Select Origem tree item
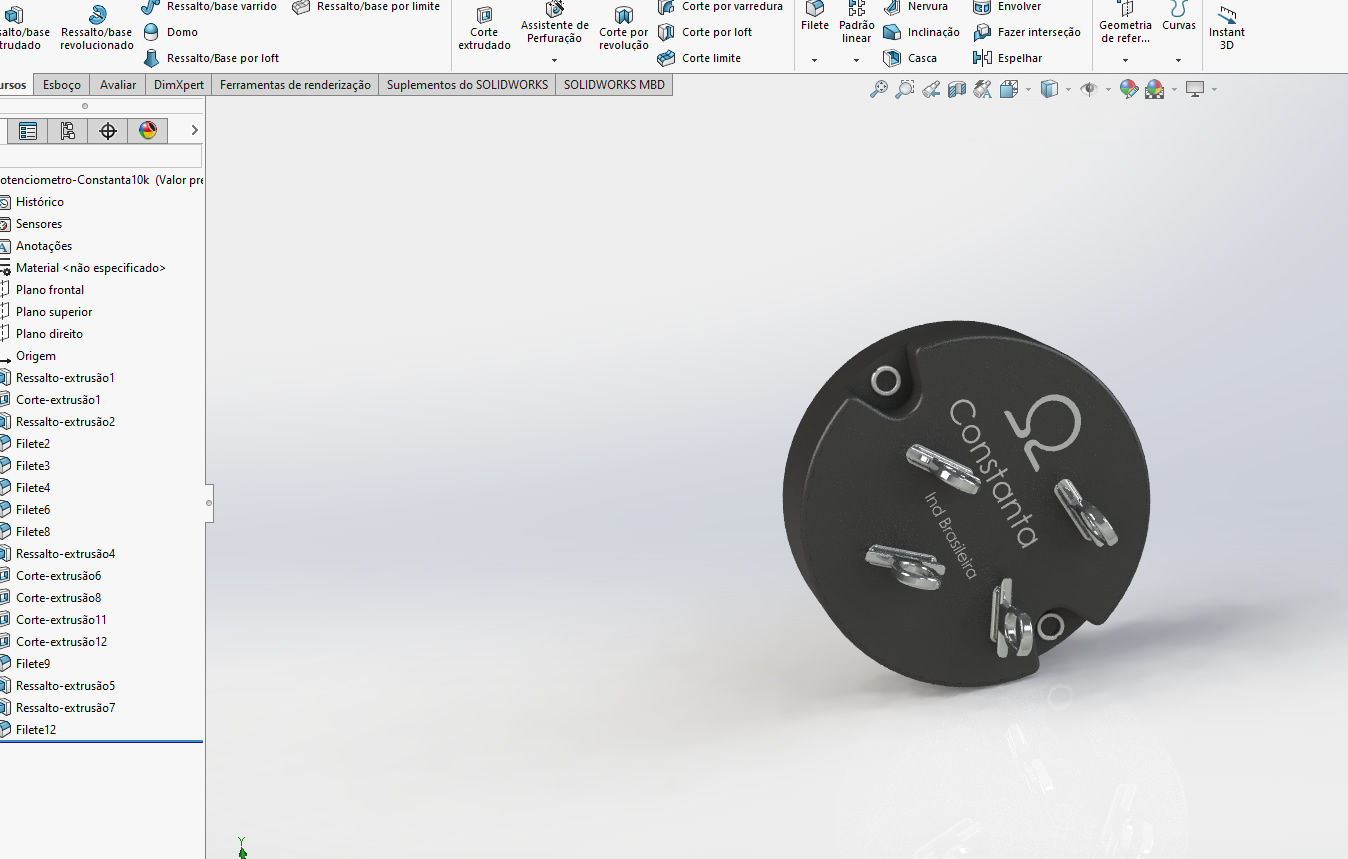 point(36,356)
